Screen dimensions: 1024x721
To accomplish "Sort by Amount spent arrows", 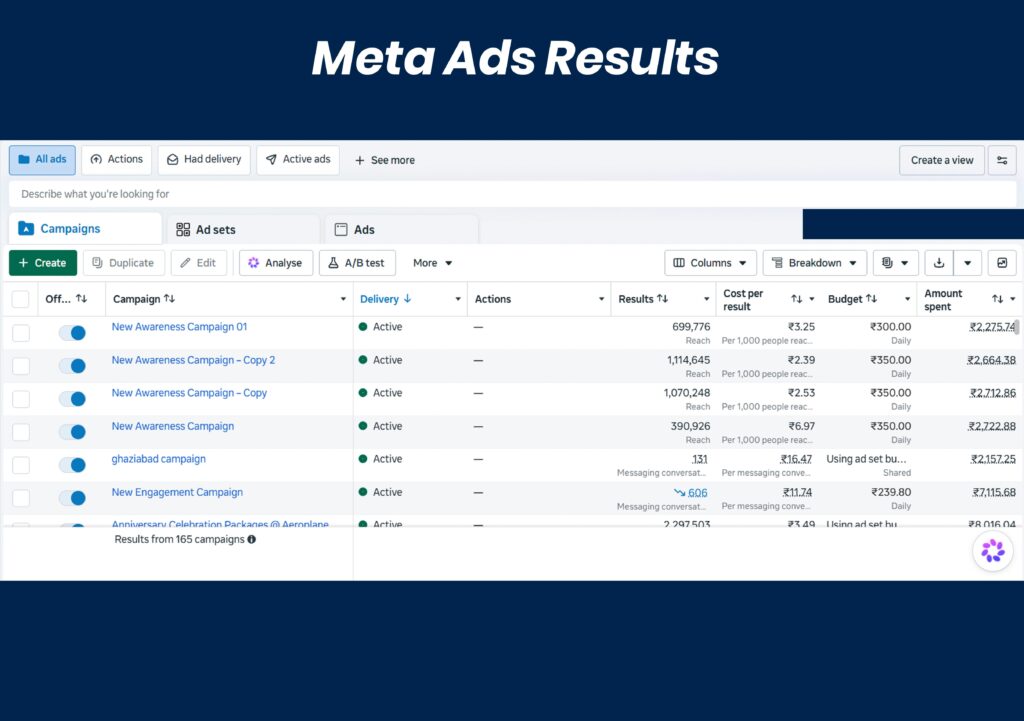I will tap(997, 299).
